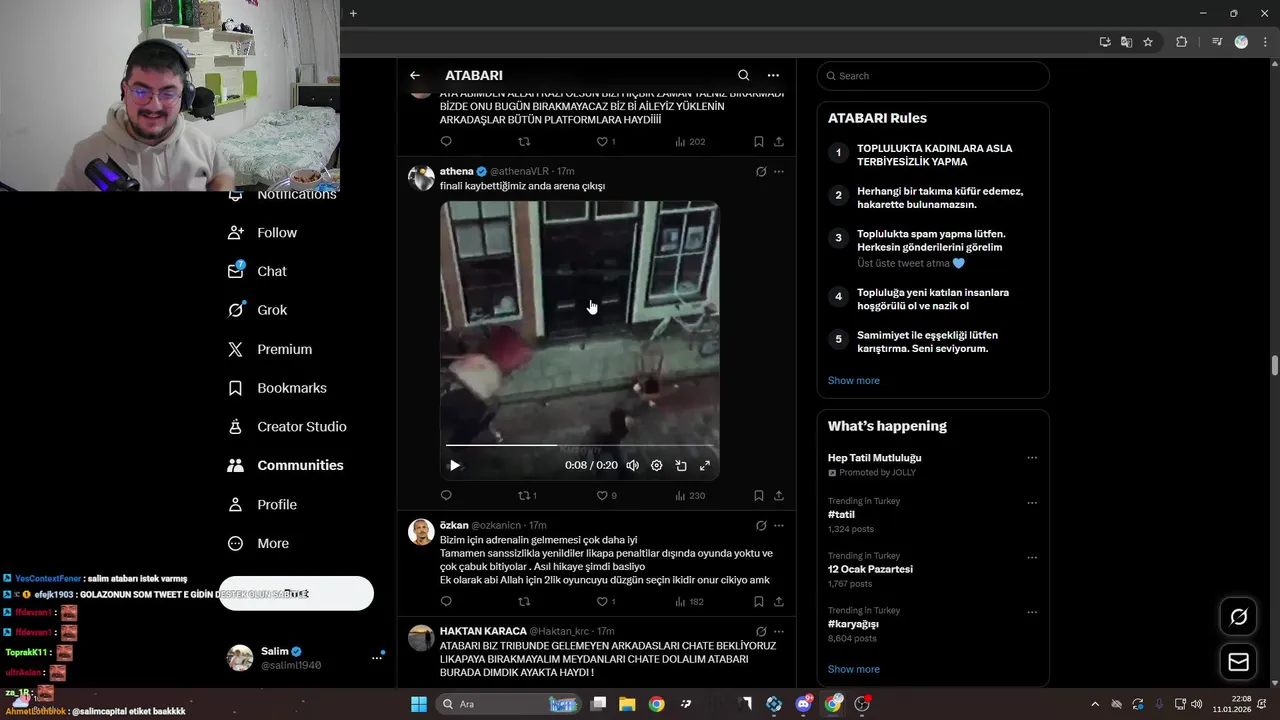Image resolution: width=1280 pixels, height=720 pixels.
Task: Open the 12 Ocak Pazartesi trend
Action: click(870, 569)
